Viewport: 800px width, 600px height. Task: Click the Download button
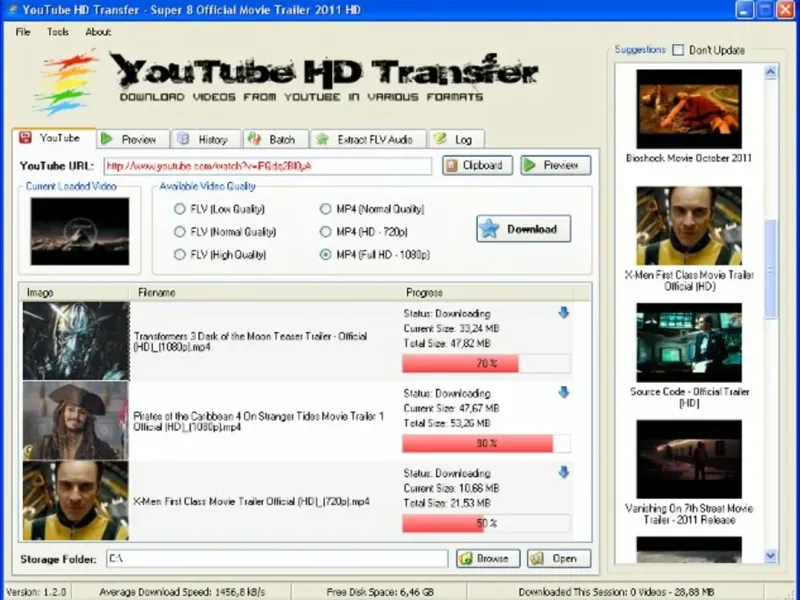(523, 229)
